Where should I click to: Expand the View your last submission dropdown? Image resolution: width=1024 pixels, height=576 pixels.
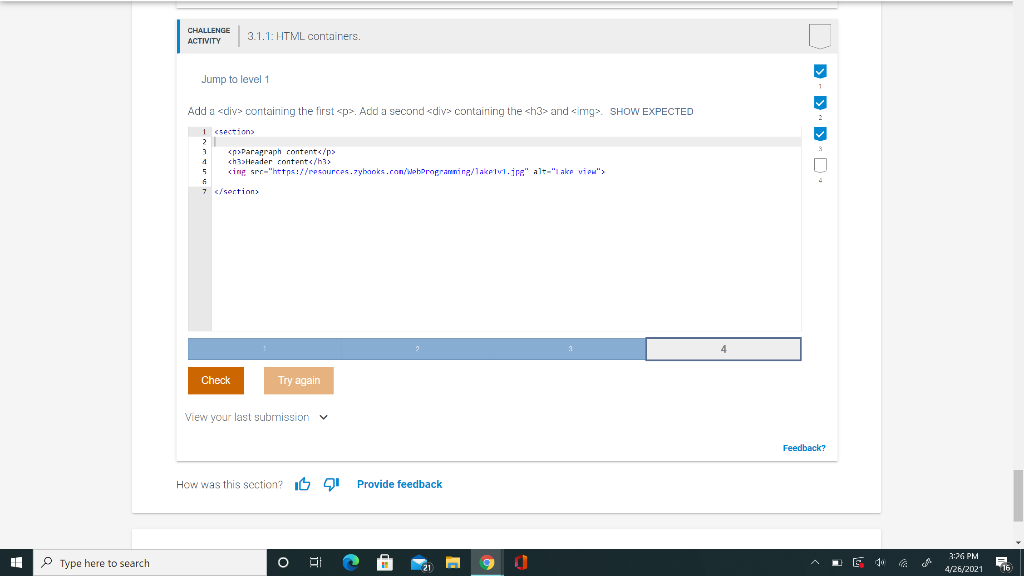point(322,417)
